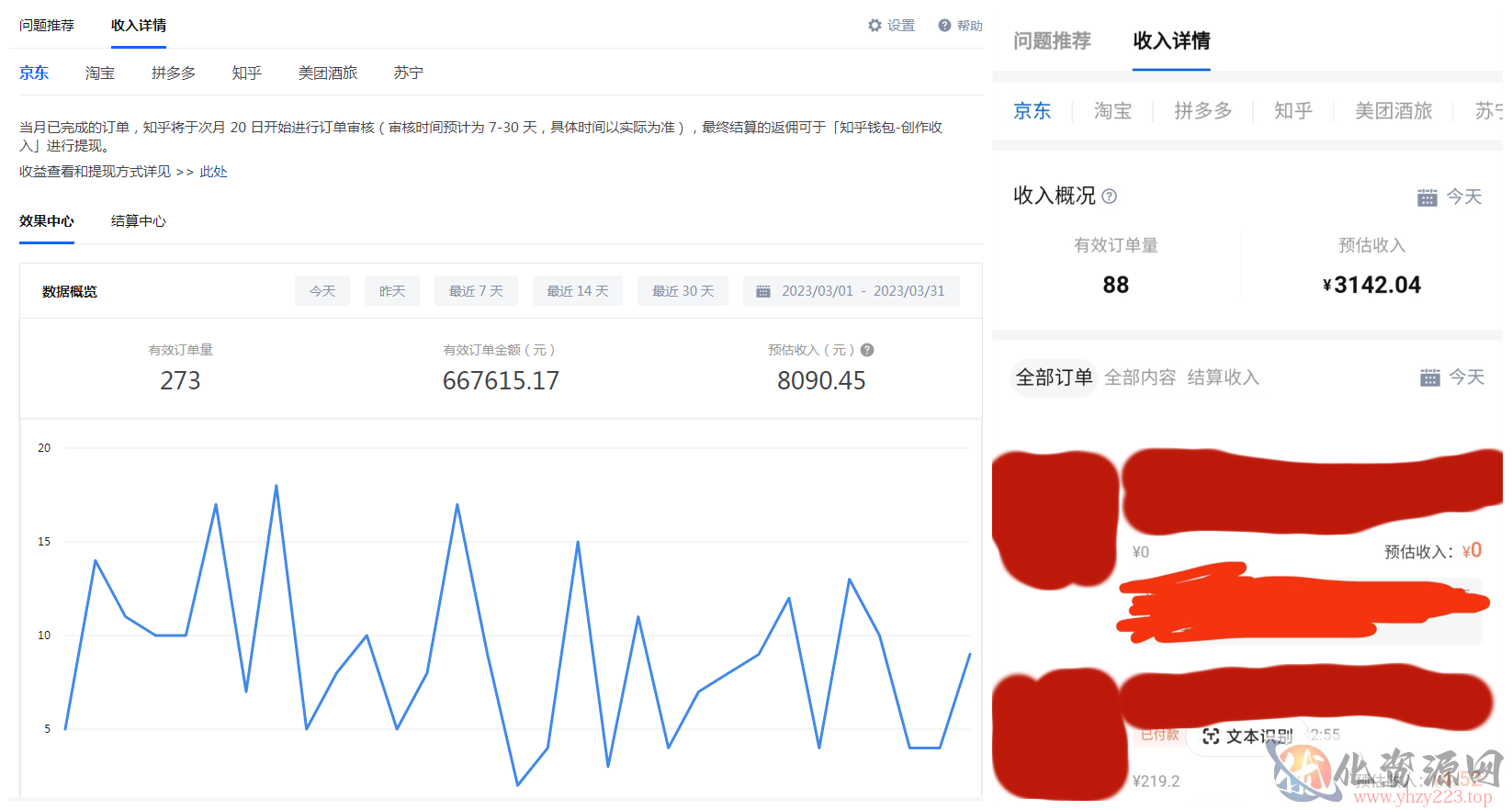Open 问题推荐 tab in left panel
This screenshot has width=1512, height=810.
click(47, 26)
